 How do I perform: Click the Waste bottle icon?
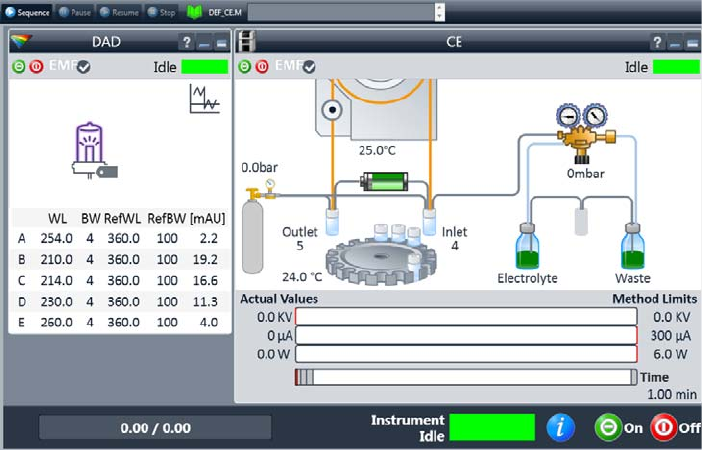pyautogui.click(x=633, y=246)
